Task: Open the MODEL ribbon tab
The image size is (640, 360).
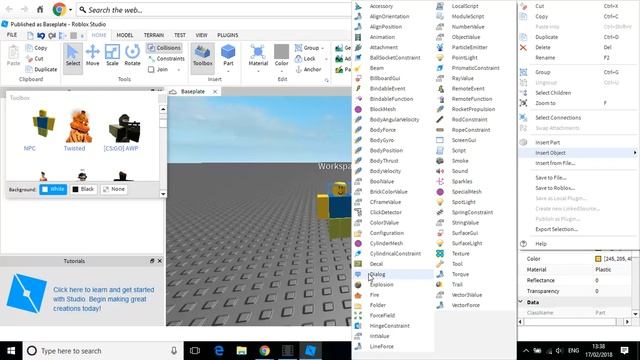Action: pyautogui.click(x=125, y=35)
